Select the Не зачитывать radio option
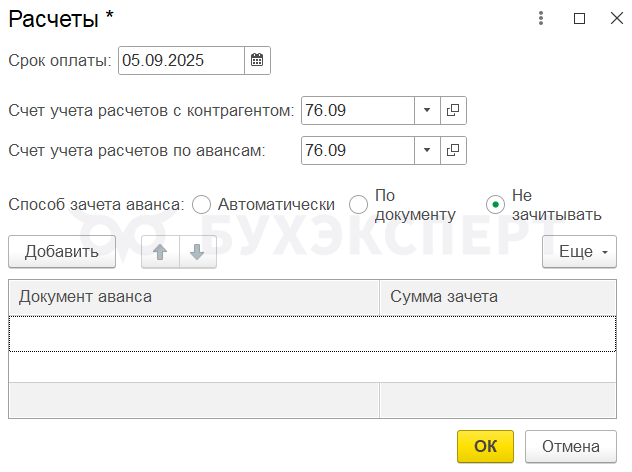632x472 pixels. tap(495, 204)
